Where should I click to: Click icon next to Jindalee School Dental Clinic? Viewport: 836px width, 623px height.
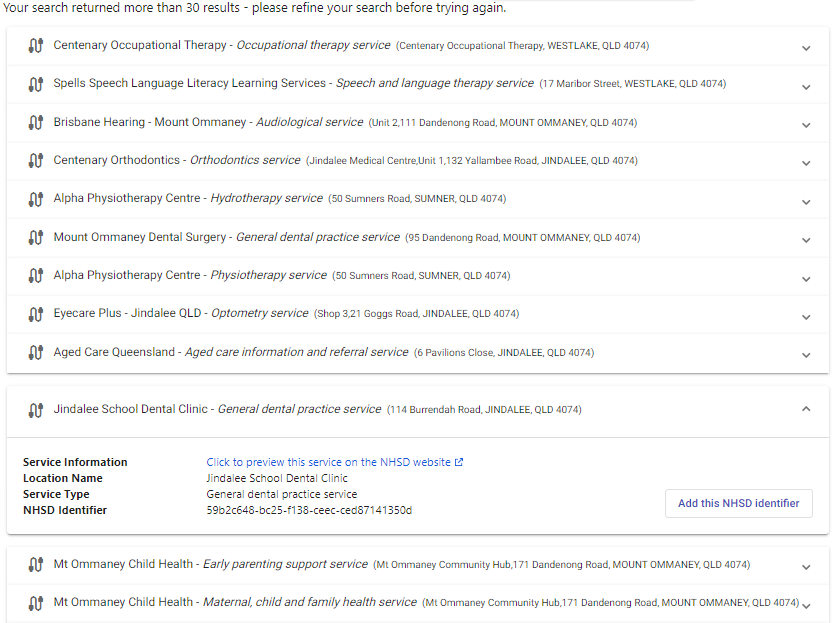[x=36, y=410]
